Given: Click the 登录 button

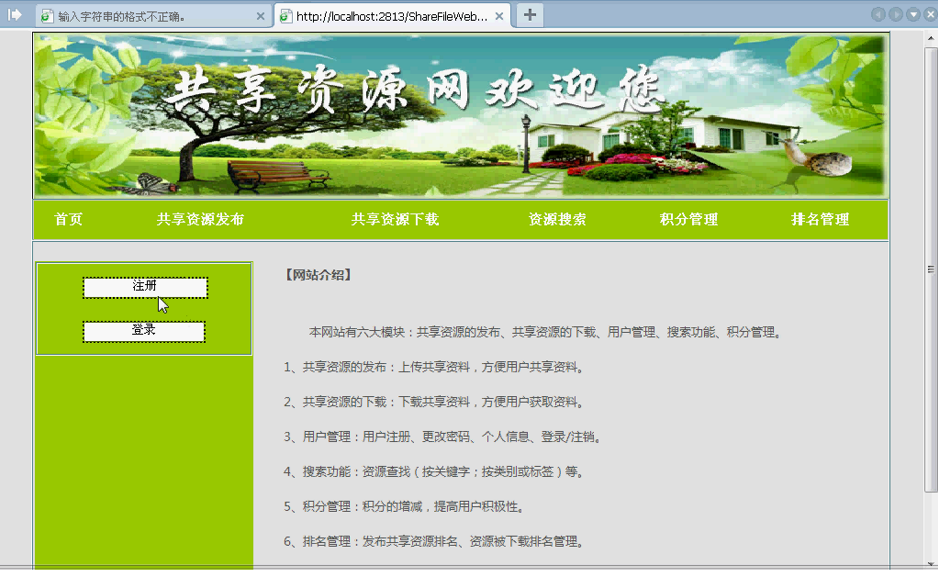Looking at the screenshot, I should click(x=144, y=331).
